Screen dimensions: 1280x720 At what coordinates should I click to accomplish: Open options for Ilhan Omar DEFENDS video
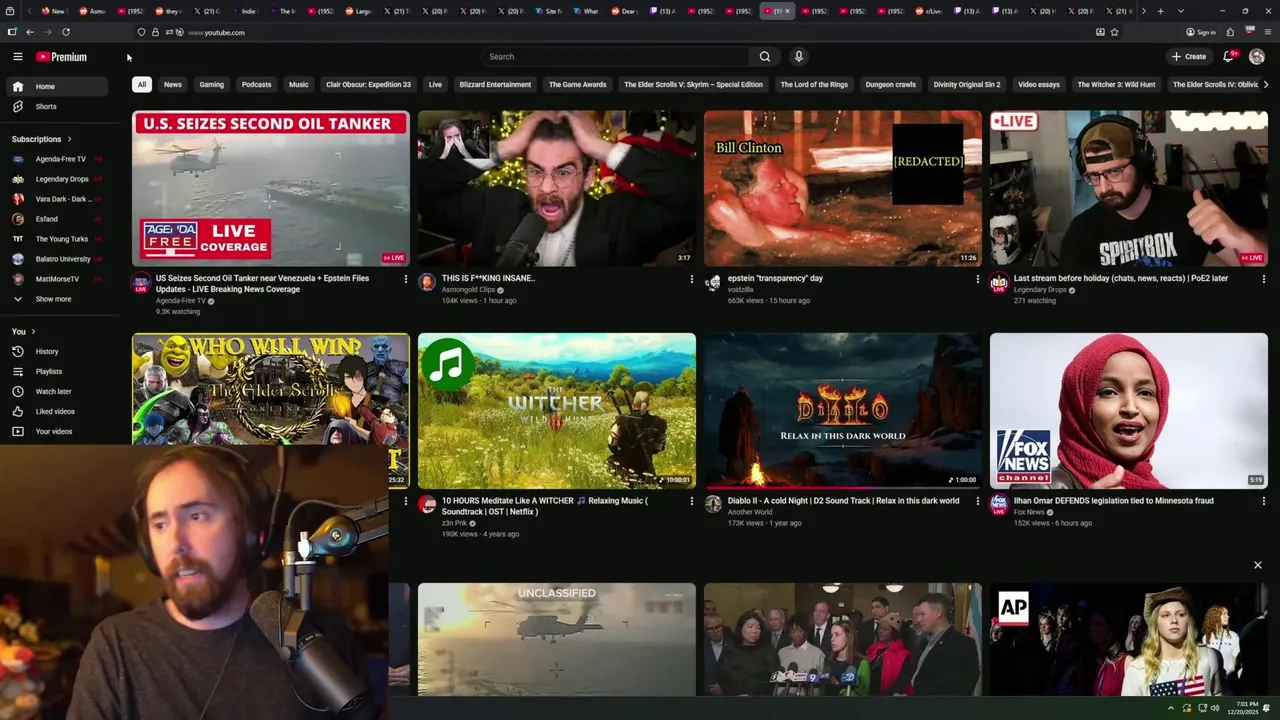(x=1264, y=501)
